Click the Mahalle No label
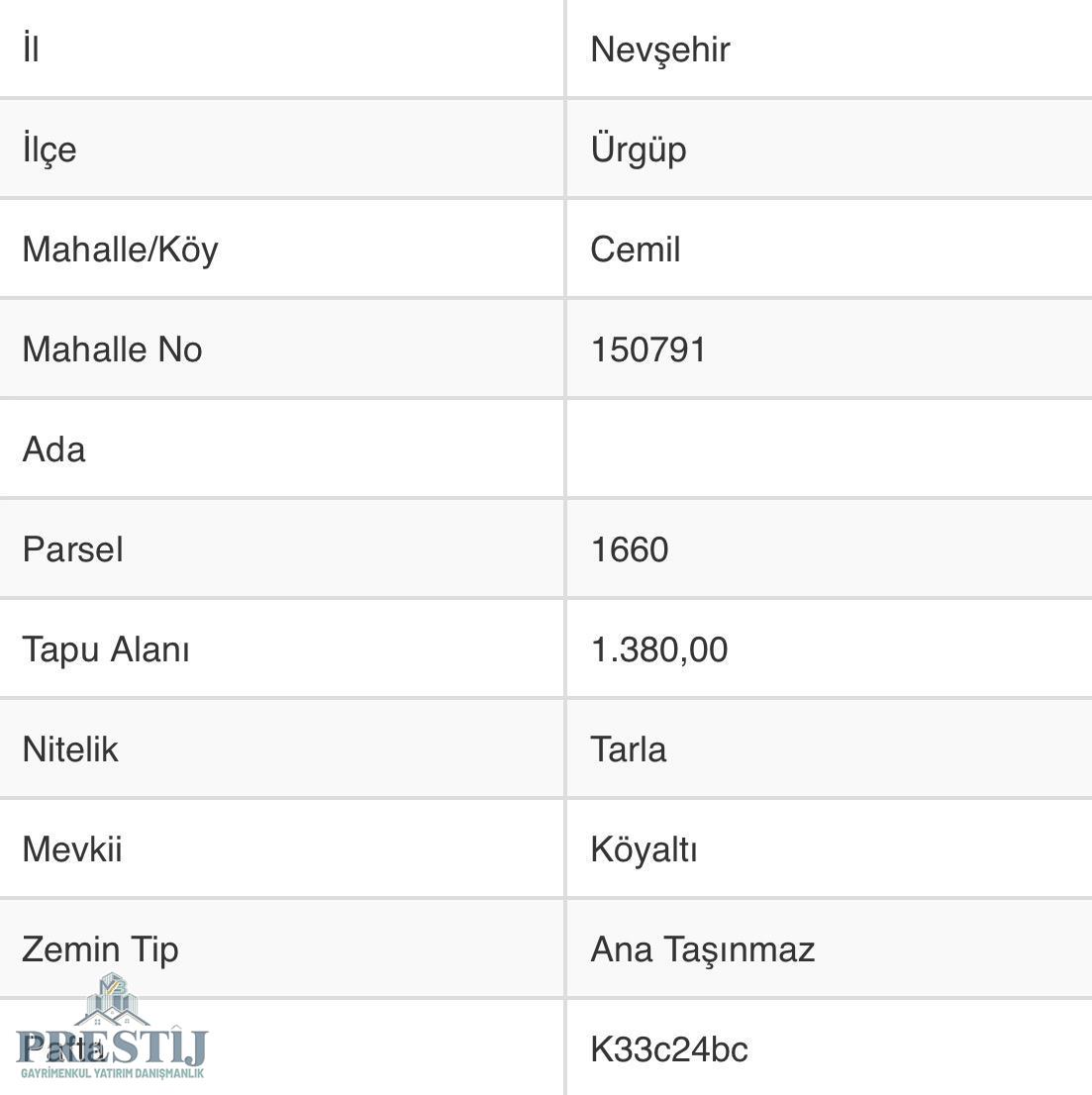This screenshot has height=1095, width=1092. pyautogui.click(x=112, y=349)
